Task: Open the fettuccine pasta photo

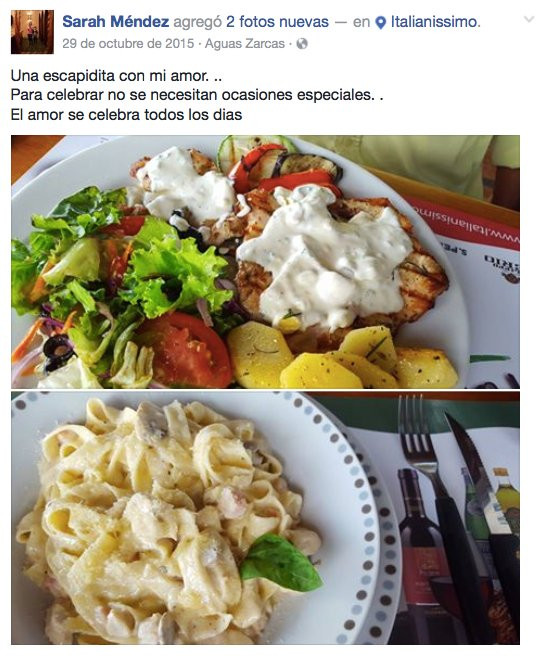Action: (265, 518)
